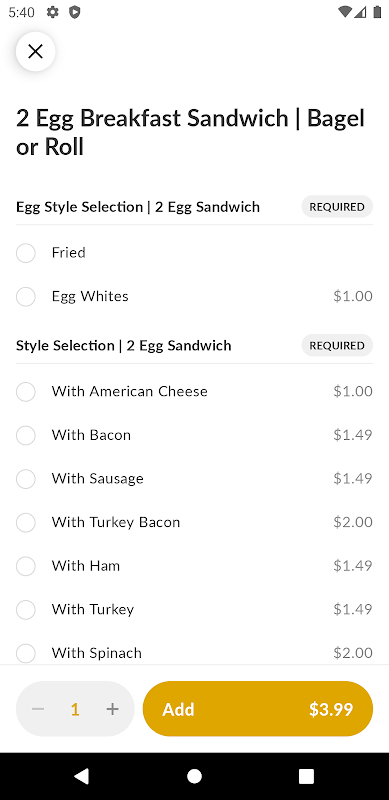Screen dimensions: 389x800
Task: Select the Fried egg style
Action: 194,253
